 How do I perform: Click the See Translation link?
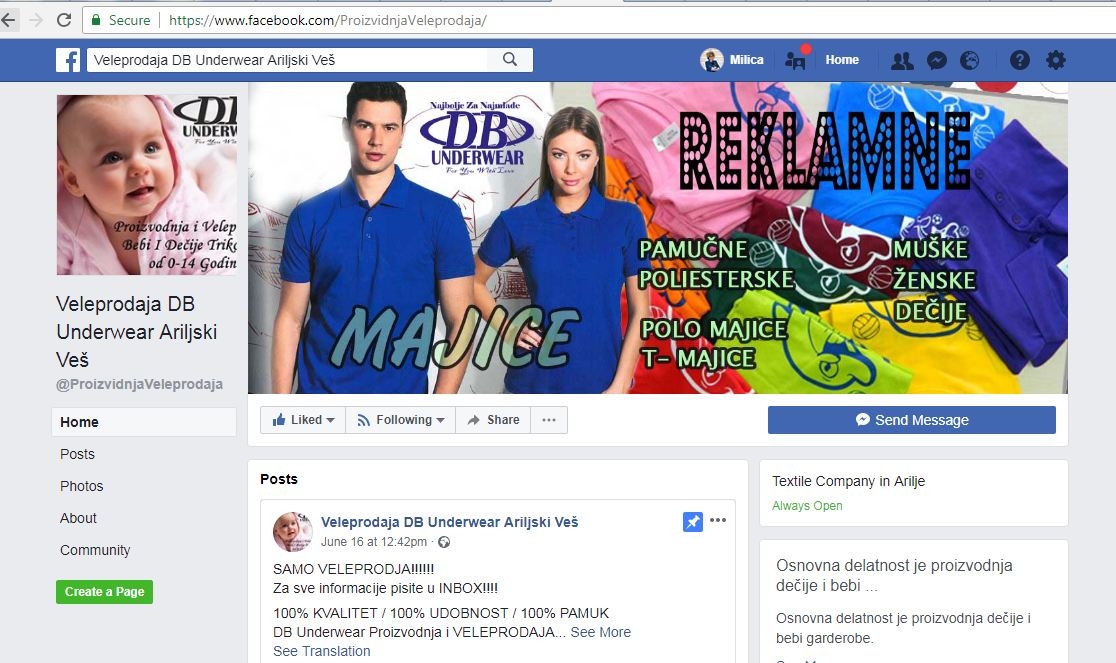[x=322, y=651]
